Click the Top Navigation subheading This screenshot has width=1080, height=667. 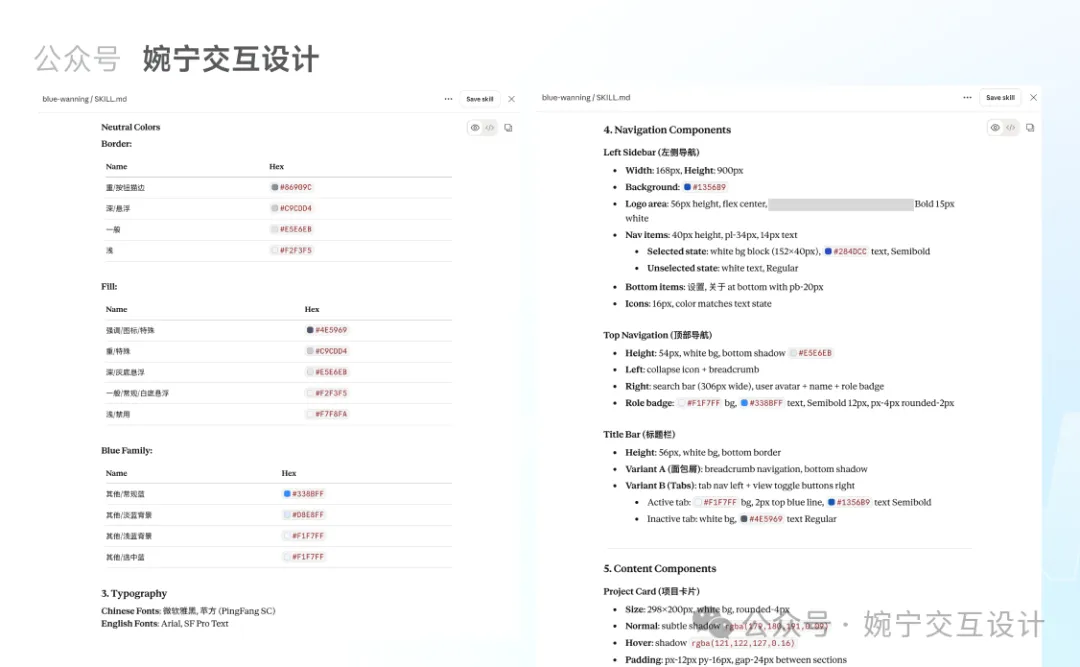coord(658,336)
